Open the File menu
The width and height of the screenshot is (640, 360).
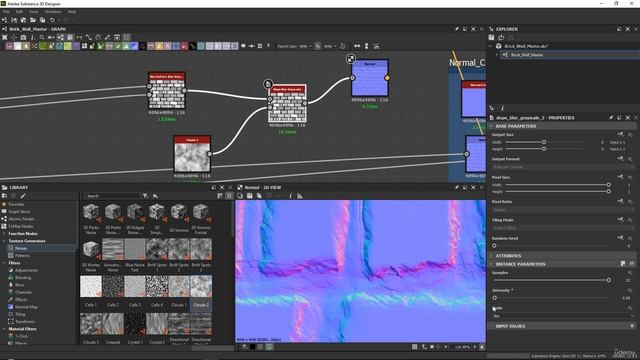tap(6, 12)
